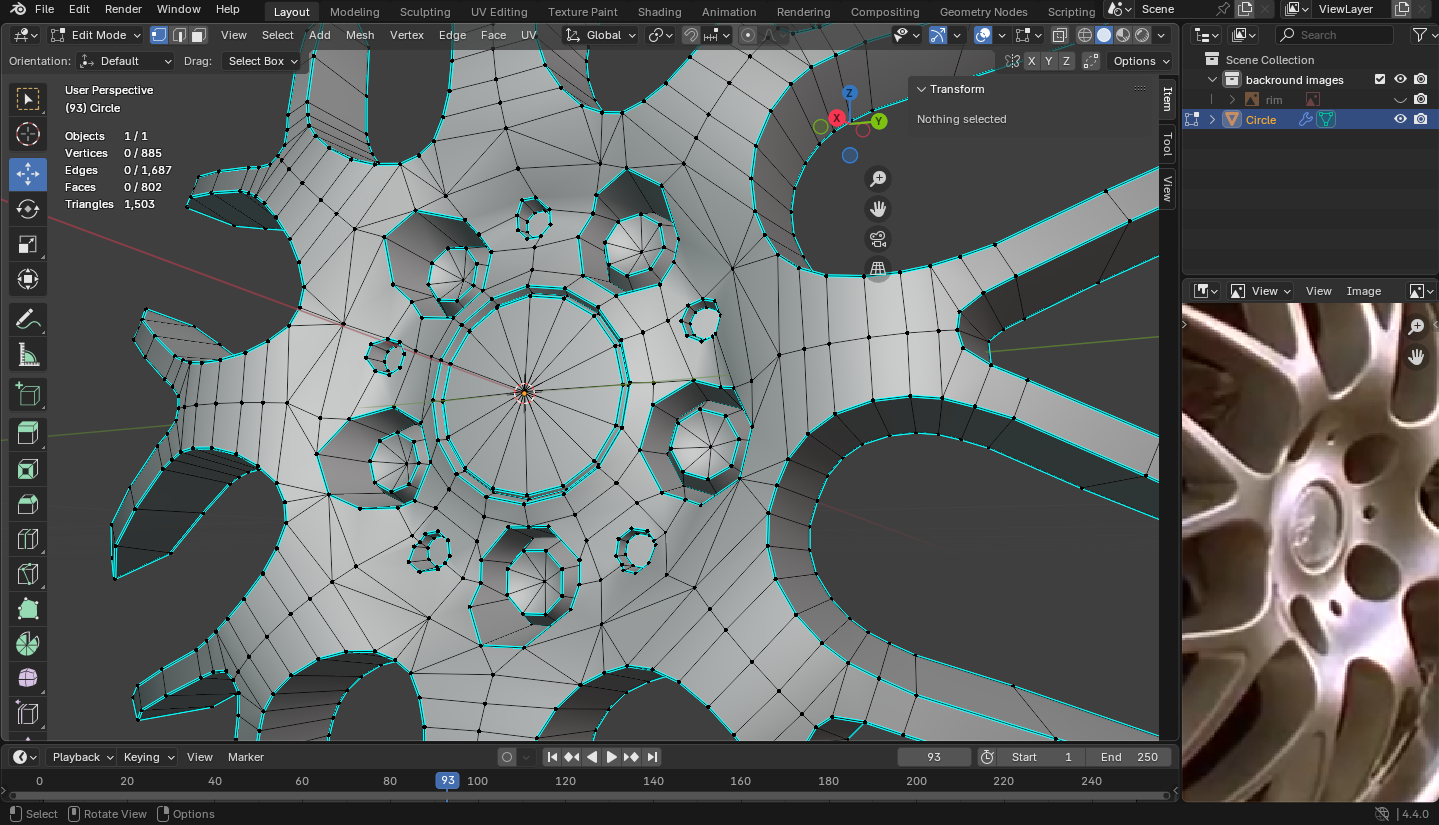Switch to face select mode

tap(198, 35)
